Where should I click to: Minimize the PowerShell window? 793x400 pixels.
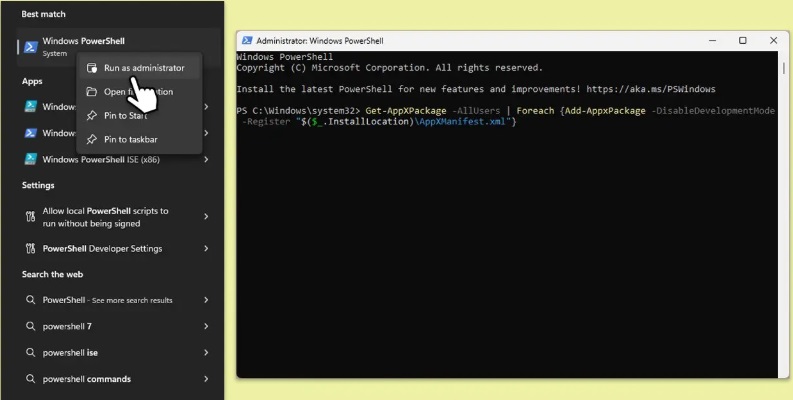(x=712, y=40)
